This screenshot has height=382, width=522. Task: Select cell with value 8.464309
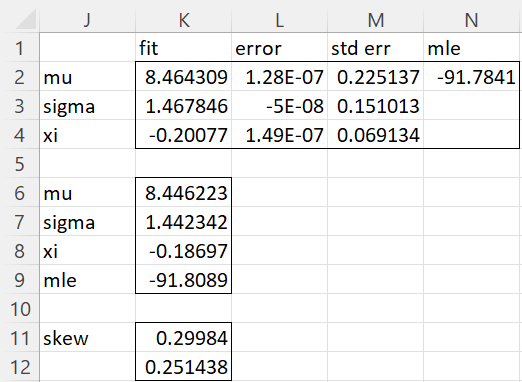click(x=184, y=76)
